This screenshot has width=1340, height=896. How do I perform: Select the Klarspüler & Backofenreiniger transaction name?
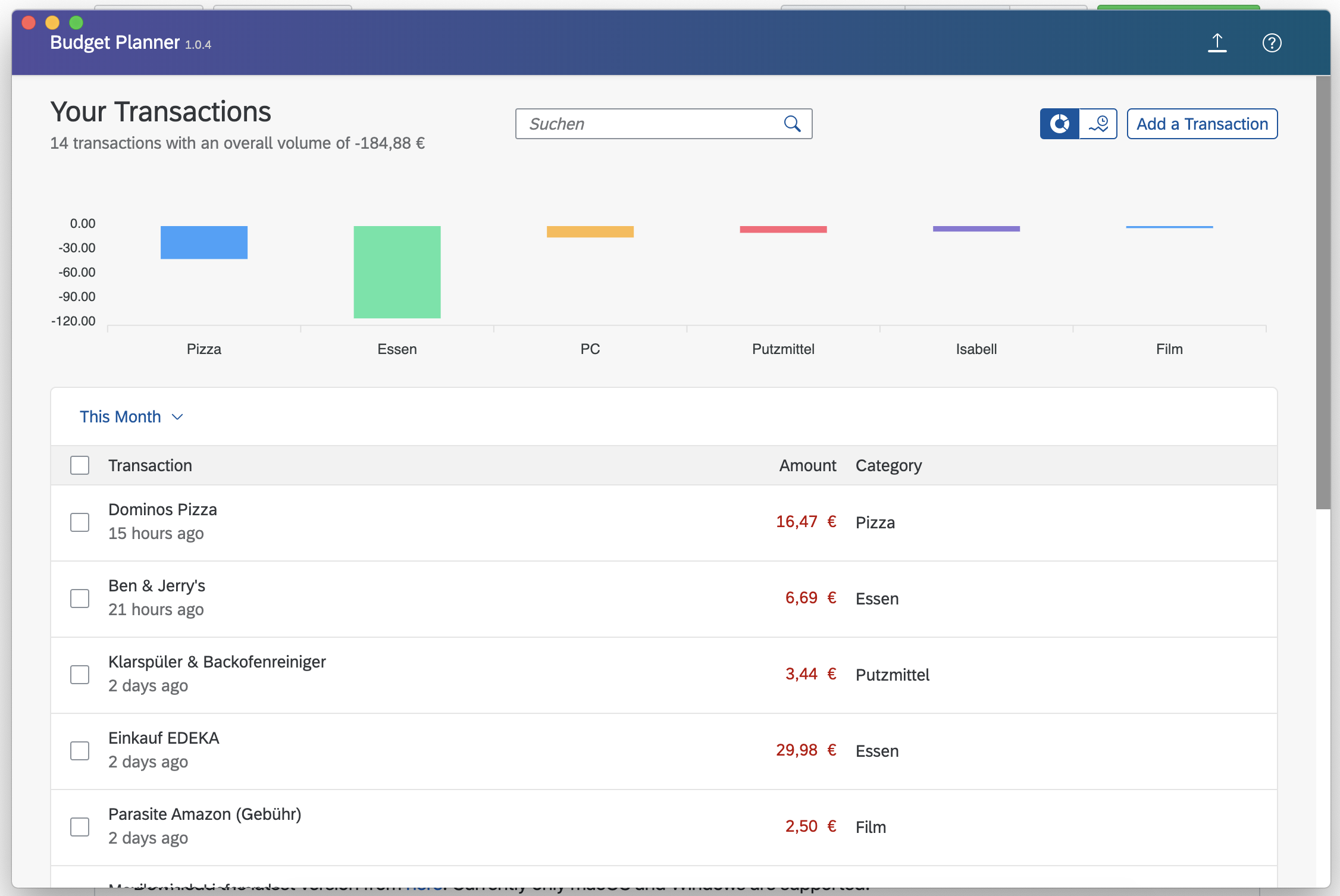coord(217,662)
